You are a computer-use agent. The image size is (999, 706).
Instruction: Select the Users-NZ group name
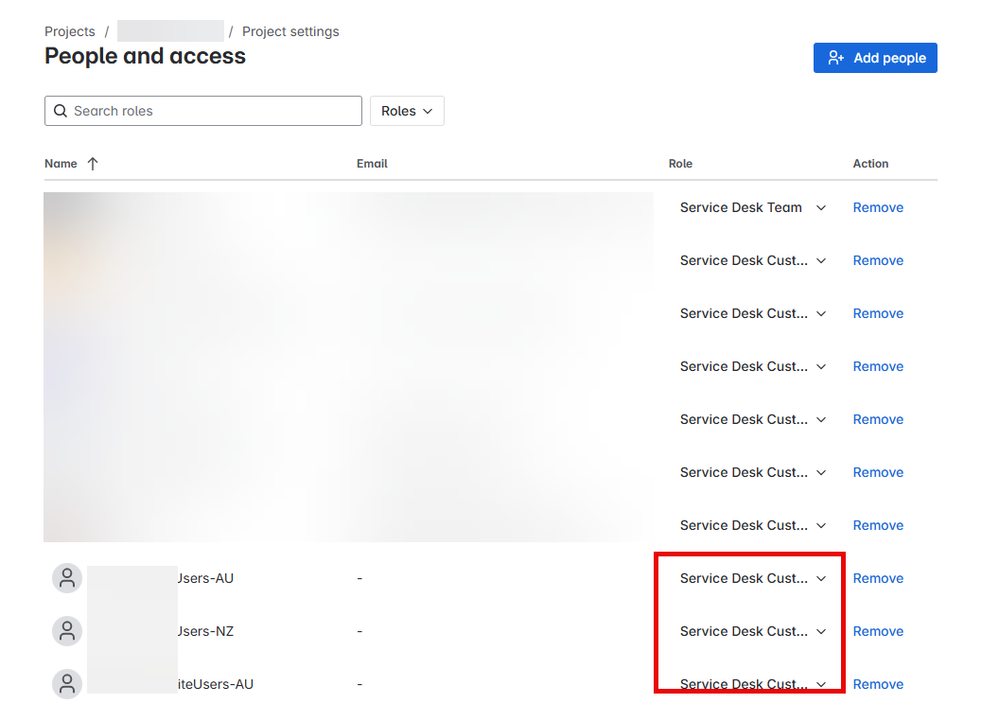(x=205, y=631)
